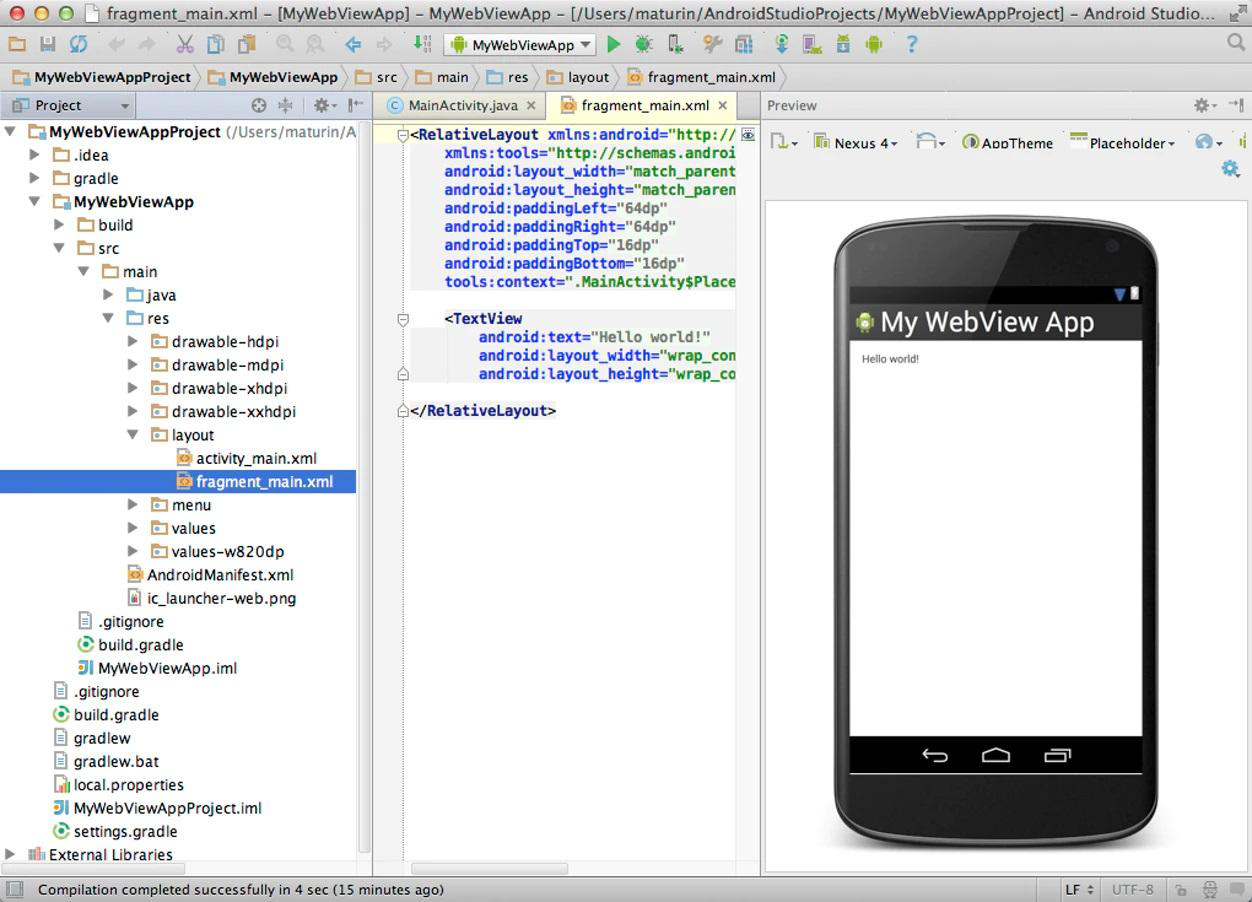Click the Cut scissors icon in toolbar

coord(185,44)
